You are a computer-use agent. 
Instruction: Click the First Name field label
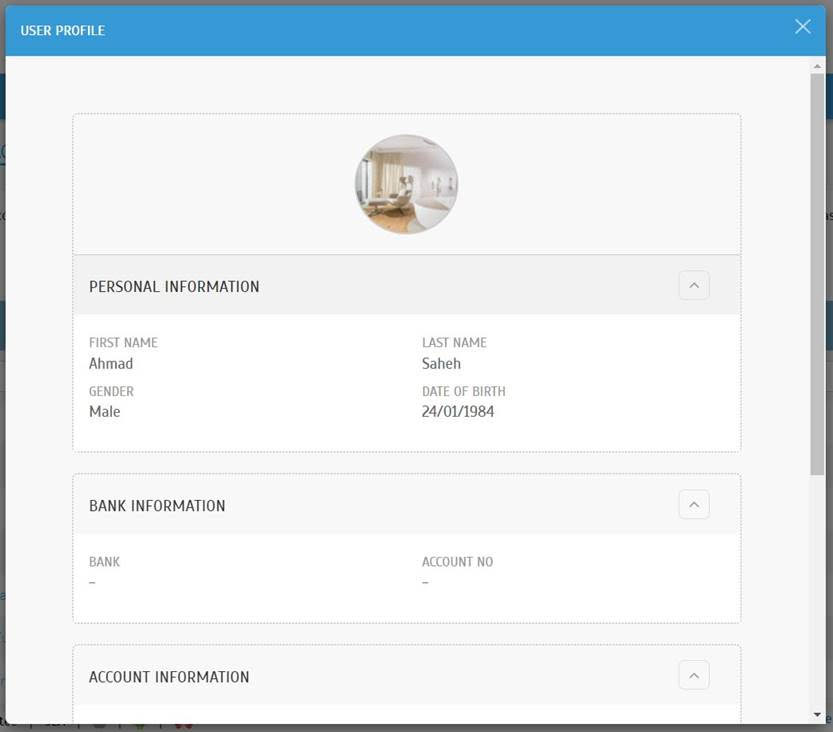click(123, 343)
